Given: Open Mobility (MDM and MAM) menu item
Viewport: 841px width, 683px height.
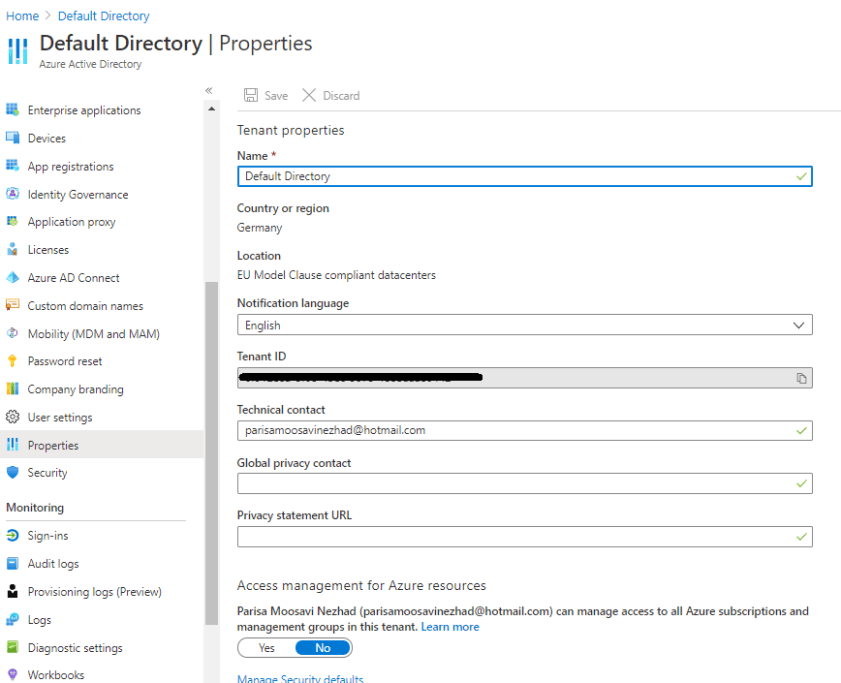Looking at the screenshot, I should click(94, 334).
